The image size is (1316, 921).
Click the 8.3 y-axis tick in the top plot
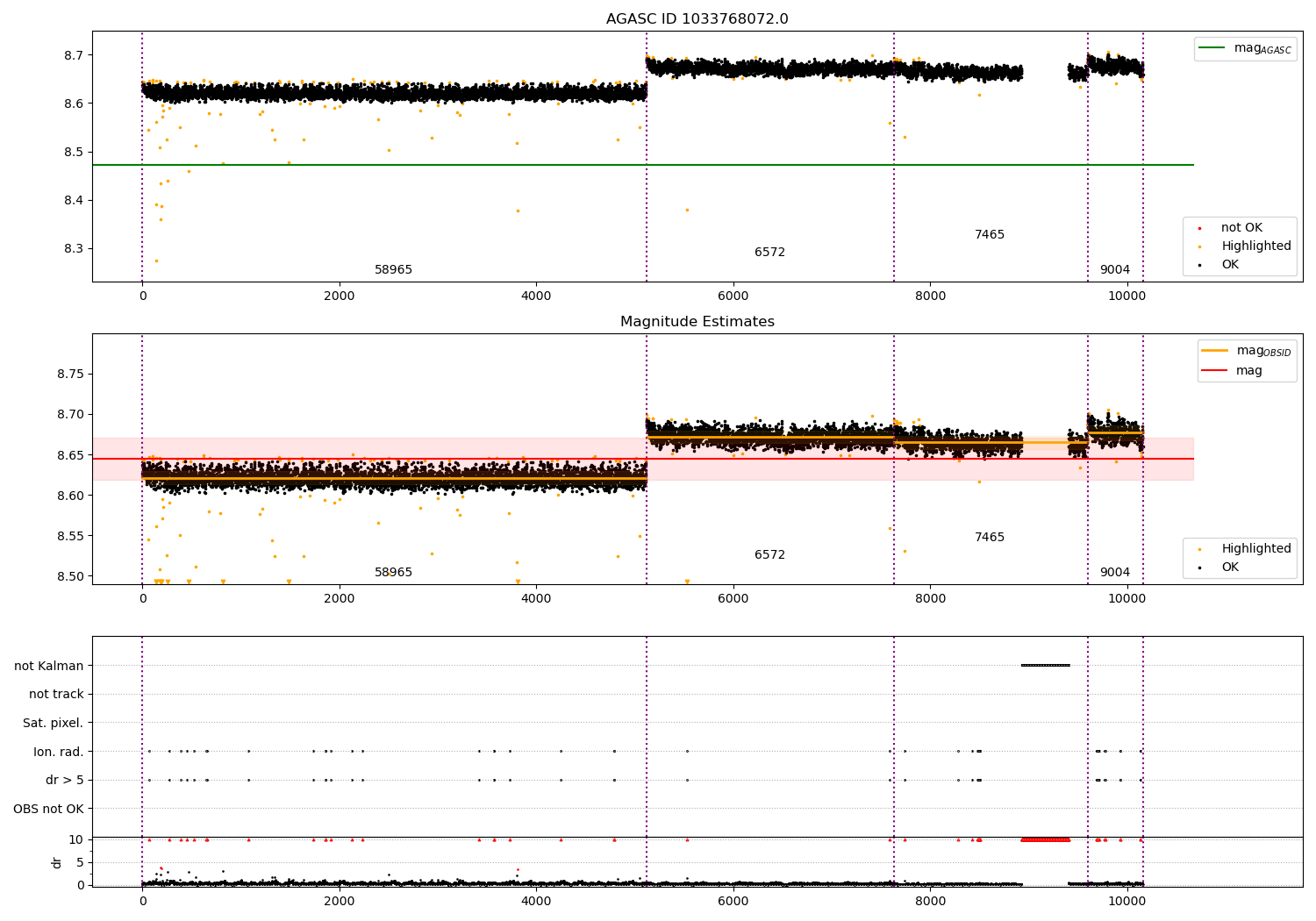[x=74, y=249]
